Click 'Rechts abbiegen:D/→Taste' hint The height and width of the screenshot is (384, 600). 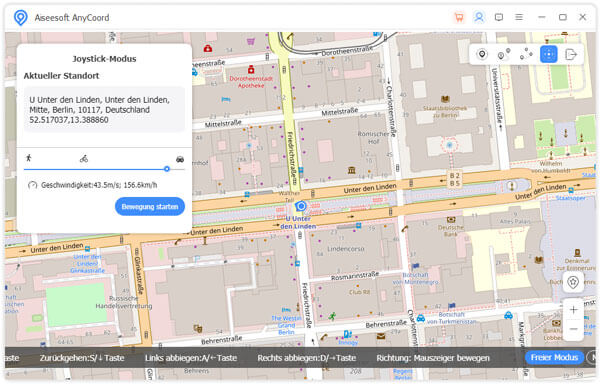(307, 358)
